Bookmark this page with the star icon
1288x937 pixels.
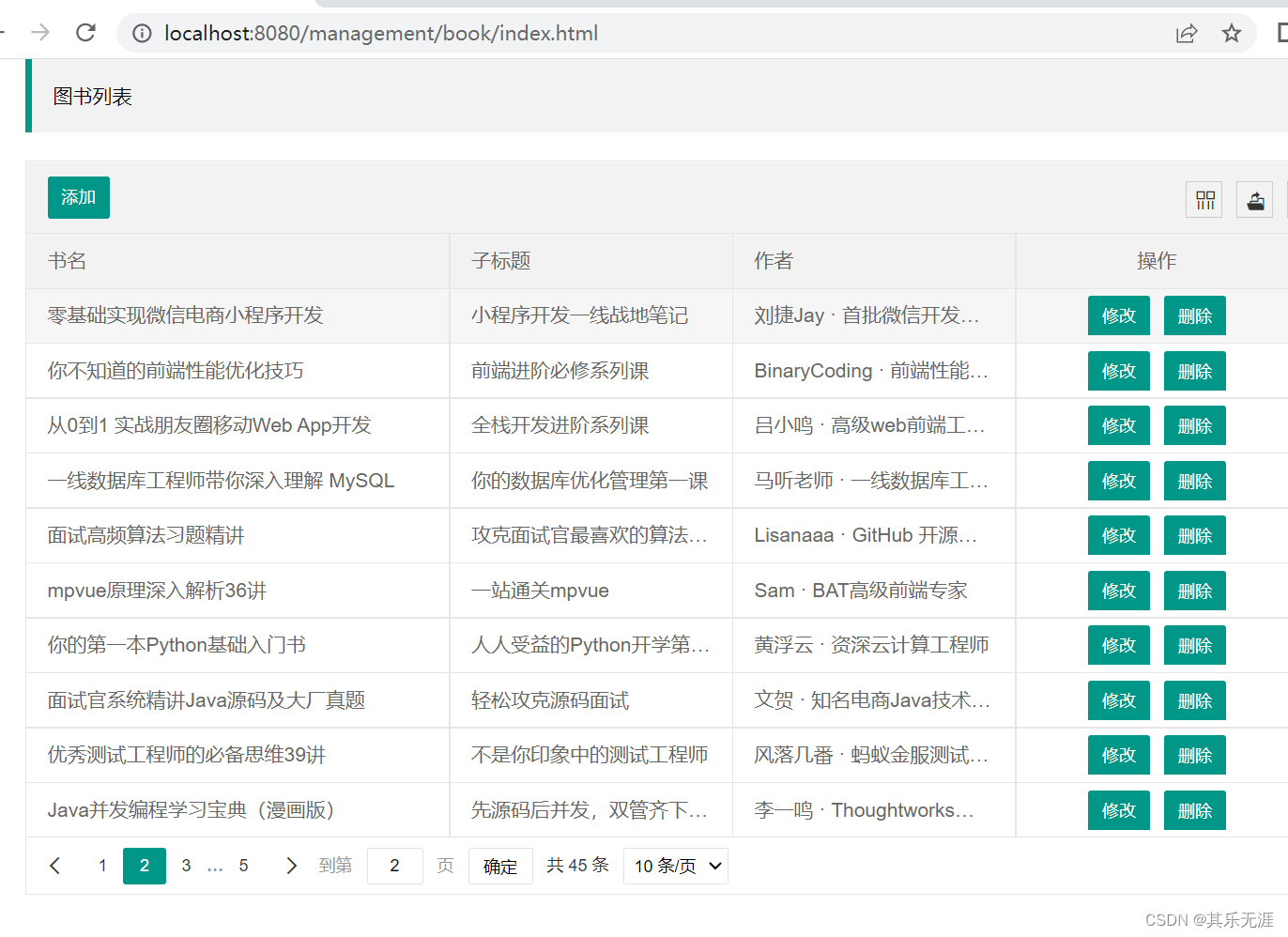[x=1232, y=34]
